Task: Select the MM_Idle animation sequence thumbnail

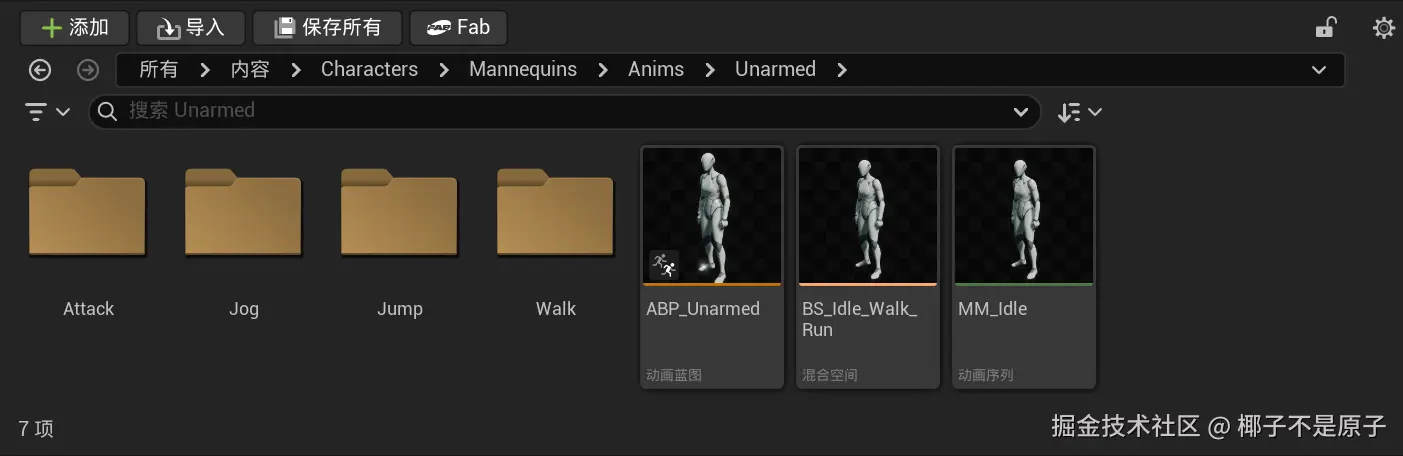Action: tap(1024, 215)
